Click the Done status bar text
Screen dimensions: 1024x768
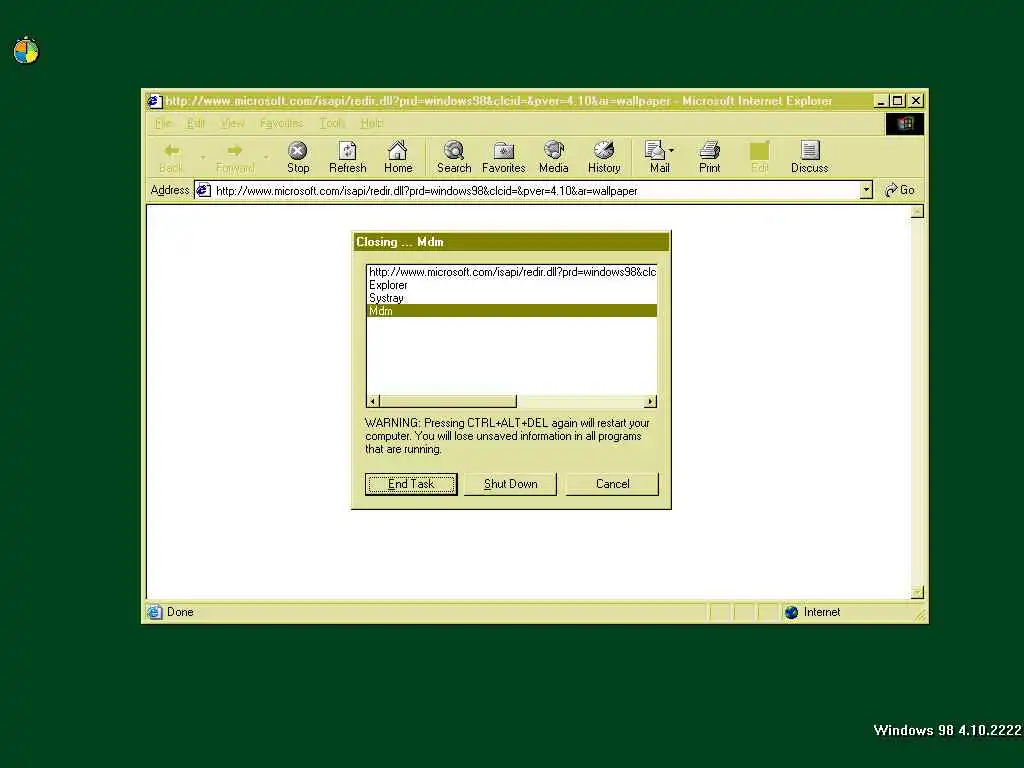click(180, 612)
